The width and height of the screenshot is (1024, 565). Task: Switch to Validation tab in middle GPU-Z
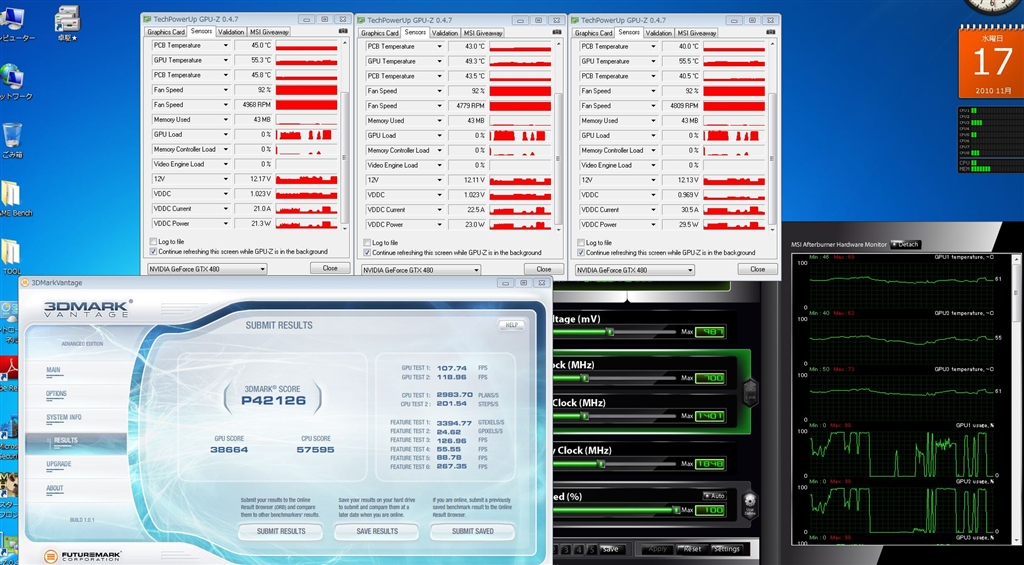(445, 33)
